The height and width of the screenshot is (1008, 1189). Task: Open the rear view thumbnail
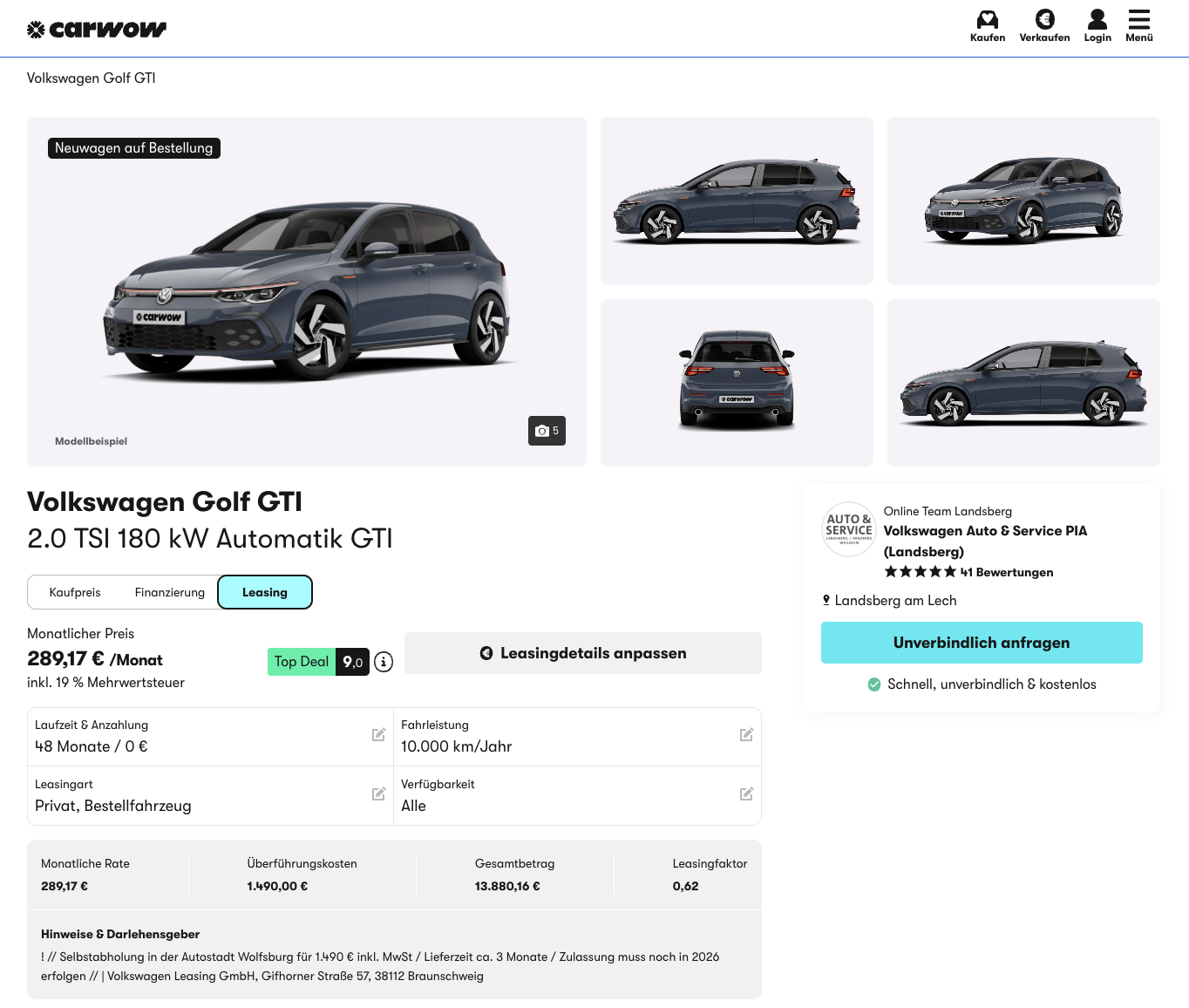point(737,383)
